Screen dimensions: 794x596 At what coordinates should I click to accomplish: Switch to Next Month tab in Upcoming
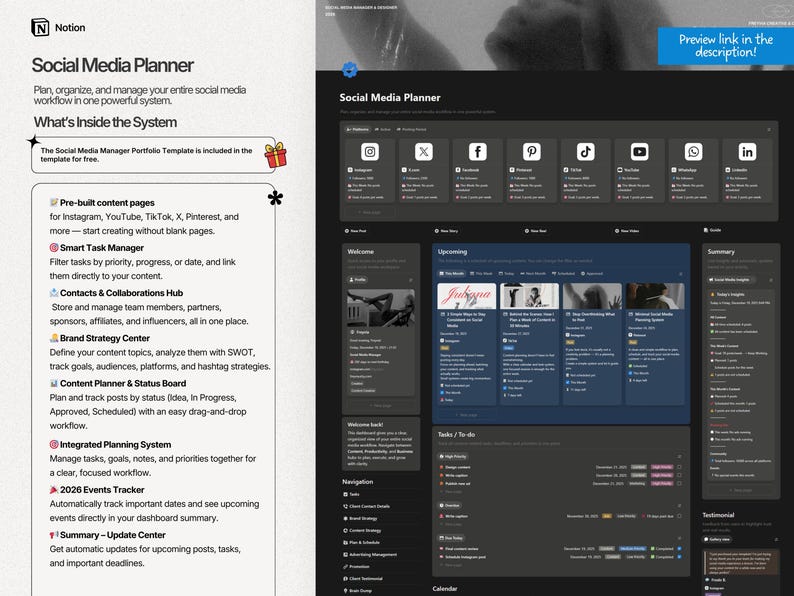tap(533, 273)
